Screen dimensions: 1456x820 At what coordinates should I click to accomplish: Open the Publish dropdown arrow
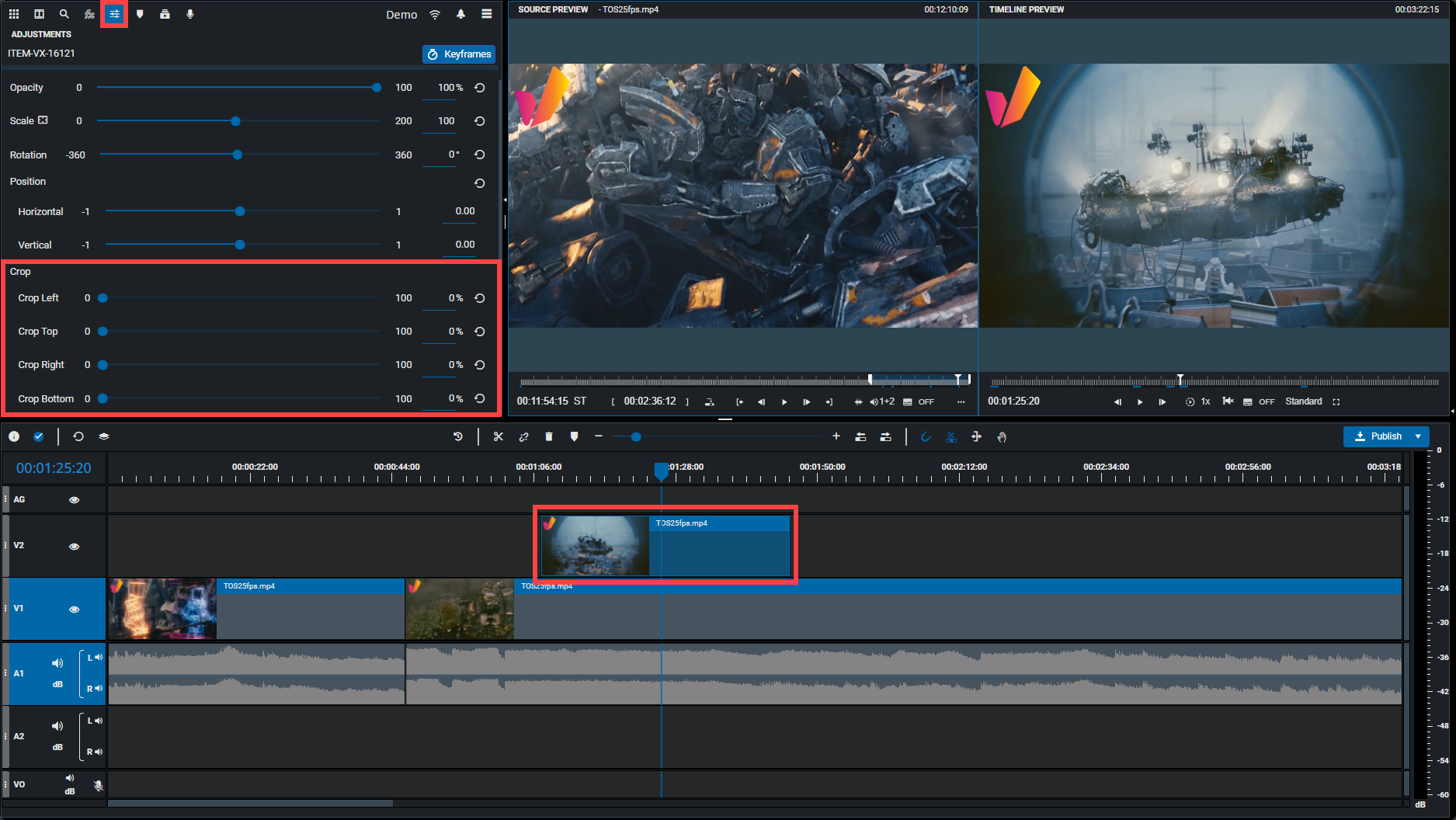(1418, 436)
